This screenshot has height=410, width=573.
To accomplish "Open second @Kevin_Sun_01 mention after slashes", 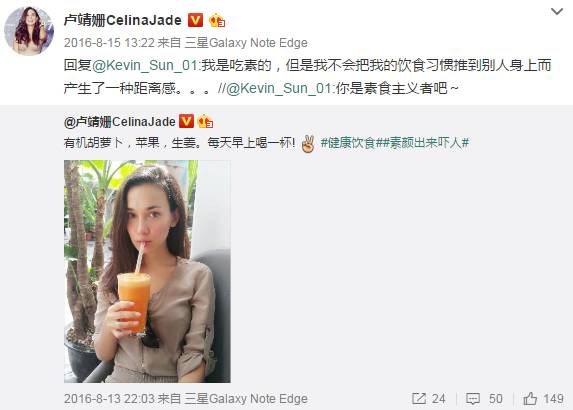I will tap(279, 88).
